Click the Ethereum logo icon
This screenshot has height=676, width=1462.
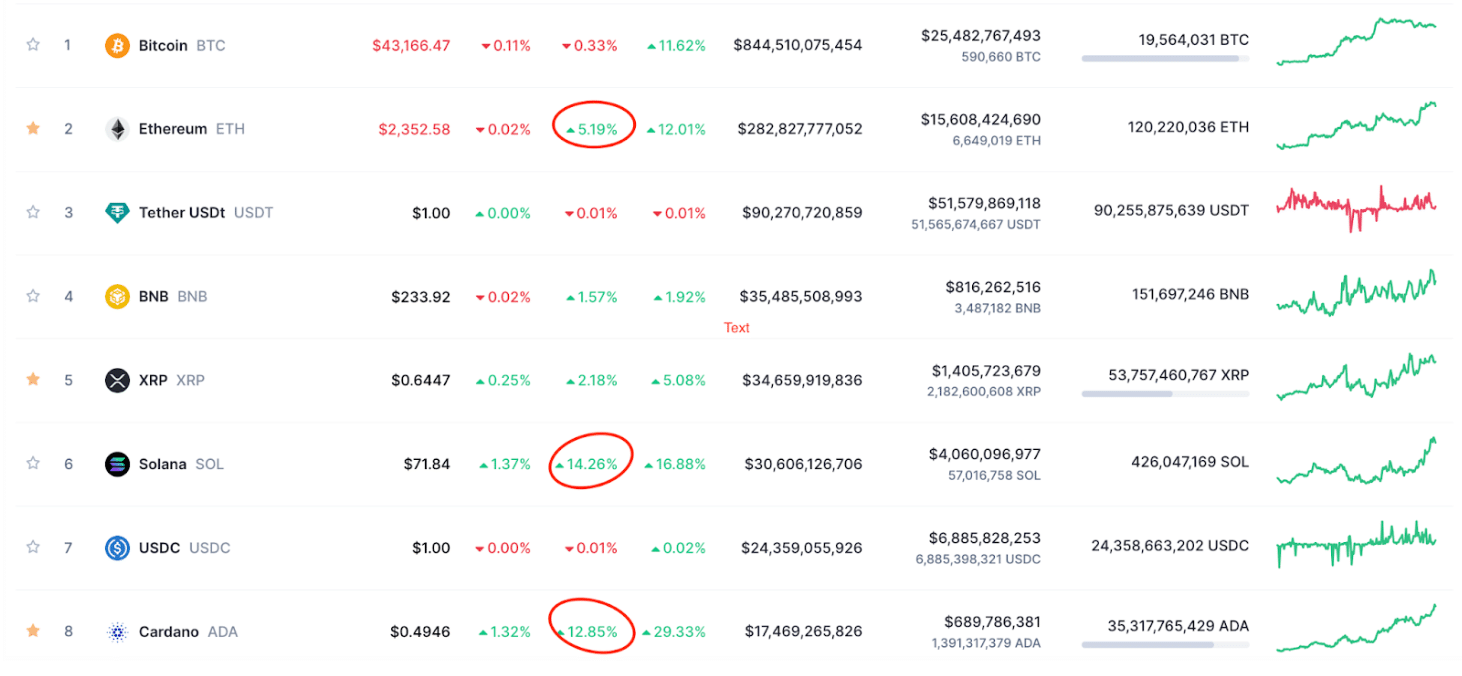click(117, 129)
